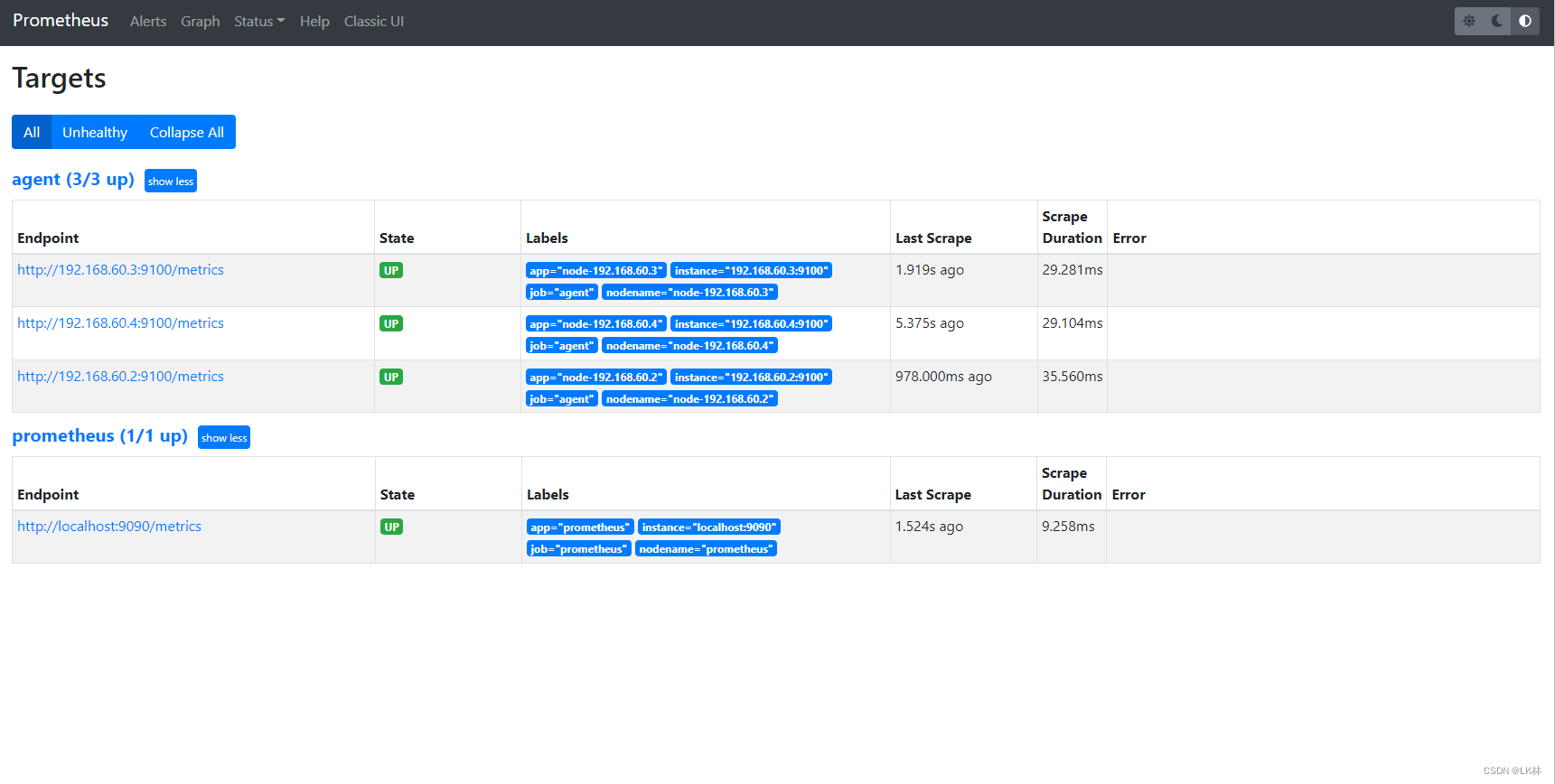Click UP state badge for 192.168.60.3
The width and height of the screenshot is (1555, 784).
[x=391, y=270]
